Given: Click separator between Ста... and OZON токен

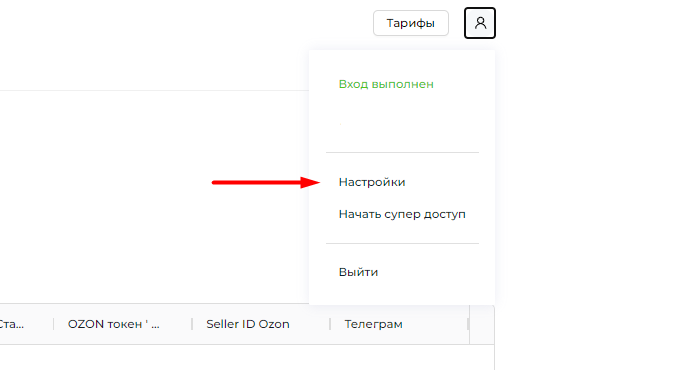Looking at the screenshot, I should click(x=54, y=324).
